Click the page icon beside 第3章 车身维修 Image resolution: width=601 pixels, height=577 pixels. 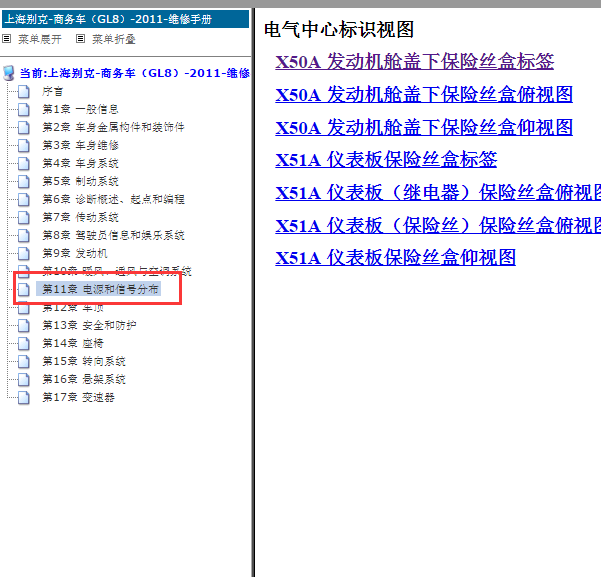[x=24, y=145]
